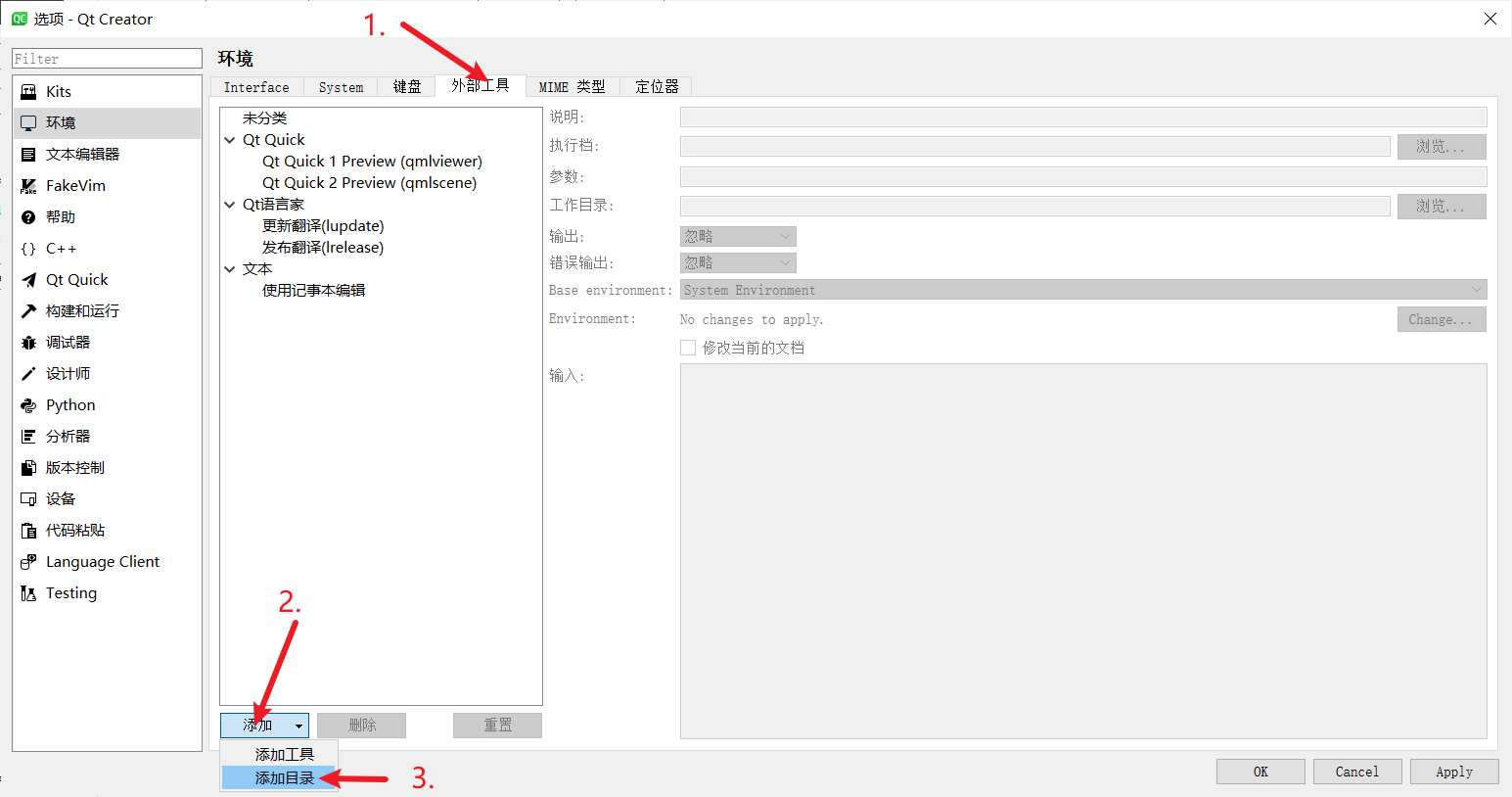Click the Python logo icon

[x=28, y=405]
